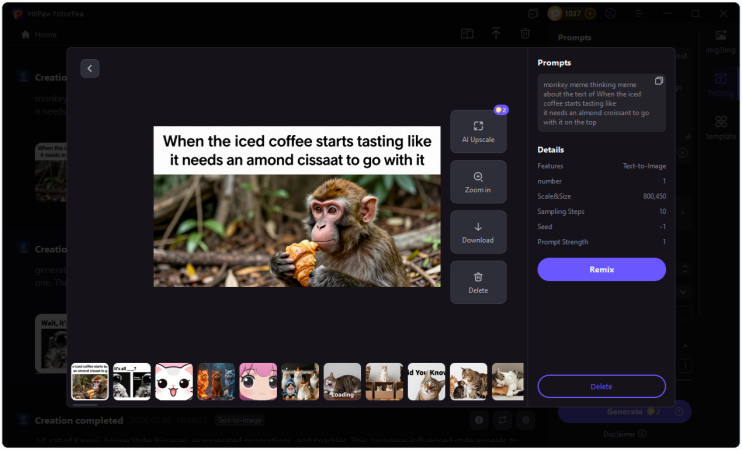Add coins with the plus icon
This screenshot has height=450, width=742.
click(590, 14)
